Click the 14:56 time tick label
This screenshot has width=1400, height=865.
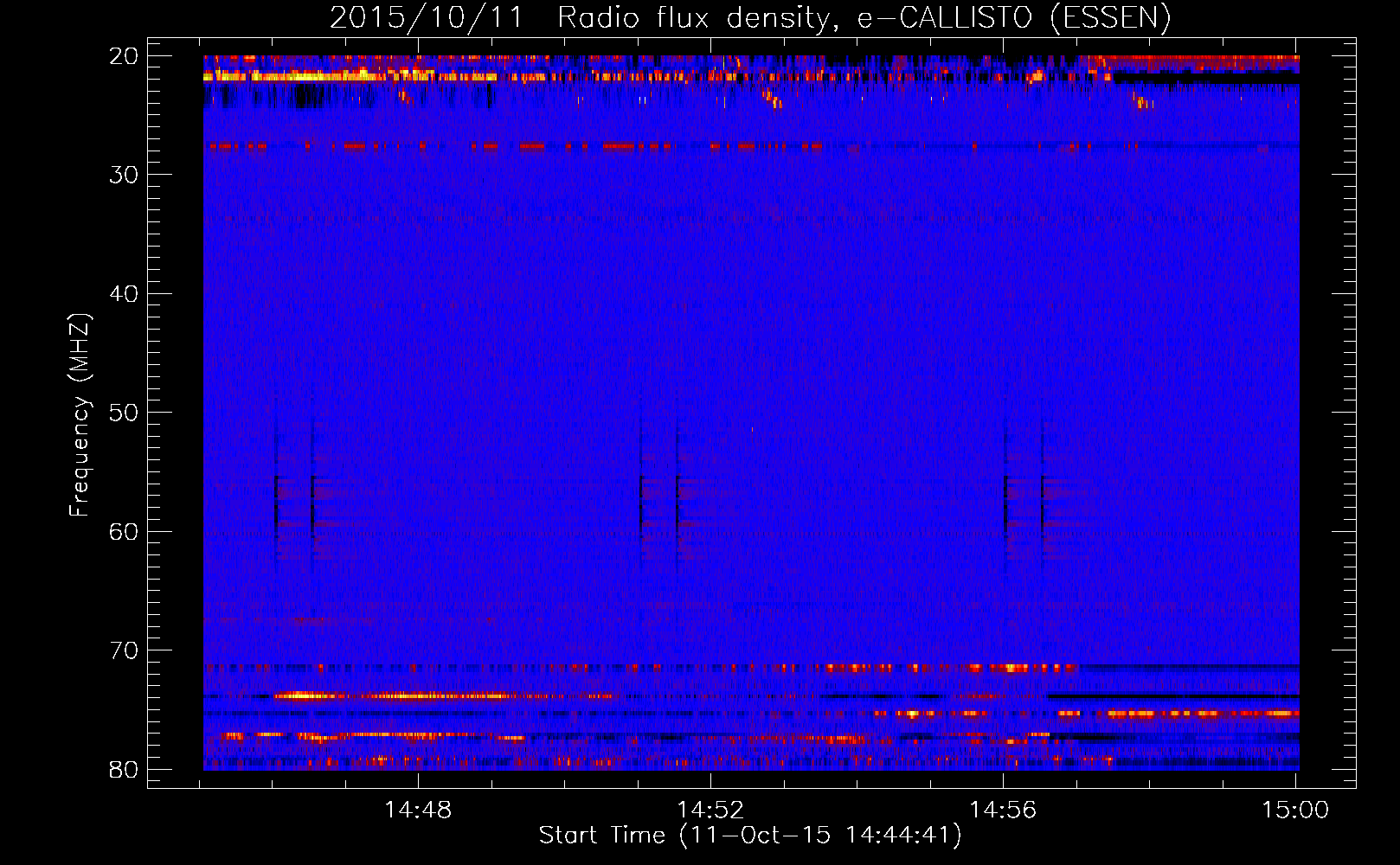[1003, 811]
